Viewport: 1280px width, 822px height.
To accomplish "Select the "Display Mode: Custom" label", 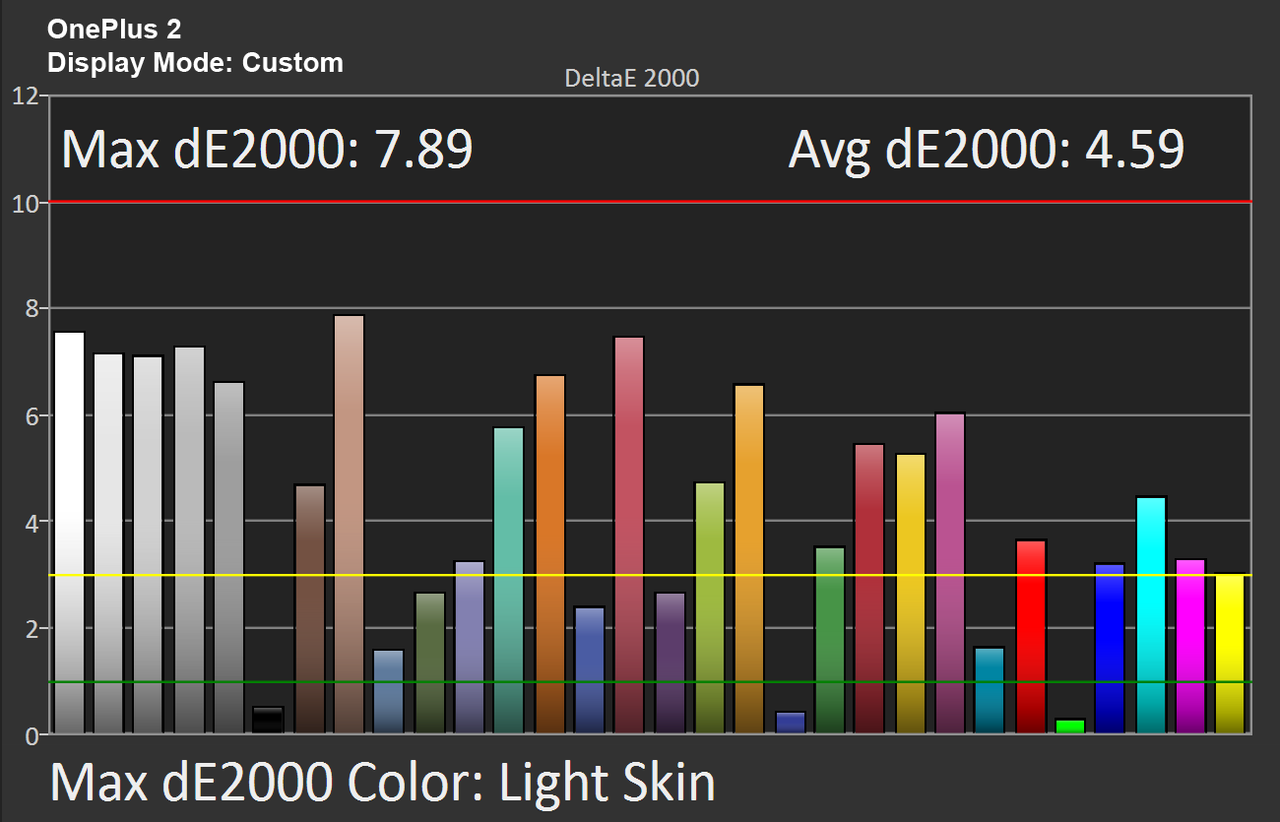I will tap(195, 62).
